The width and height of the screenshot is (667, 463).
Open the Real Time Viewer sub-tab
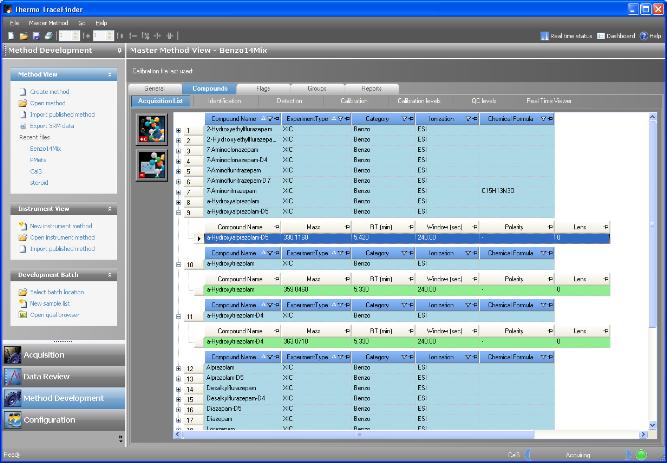click(x=549, y=101)
